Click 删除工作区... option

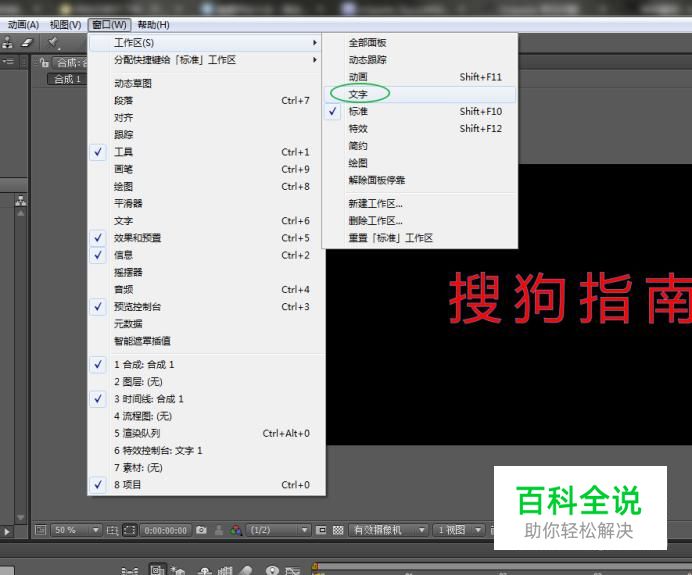point(420,221)
